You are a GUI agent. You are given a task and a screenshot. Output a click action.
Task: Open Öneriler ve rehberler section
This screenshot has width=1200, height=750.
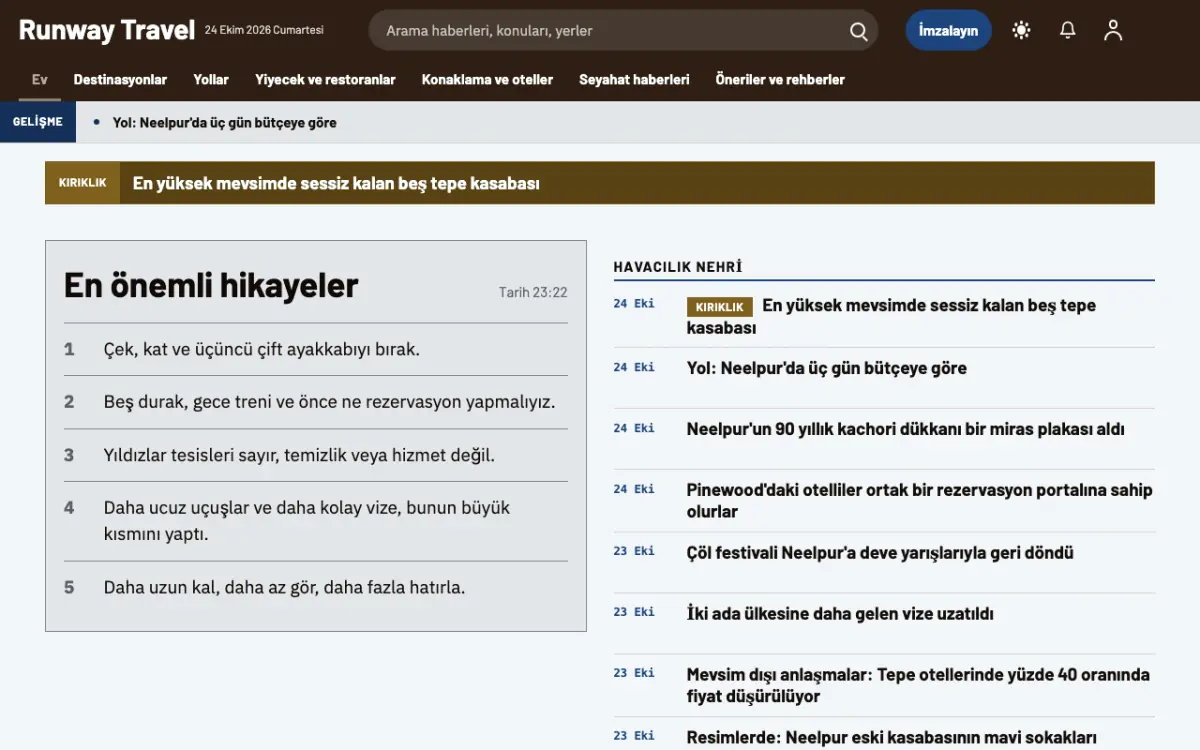[780, 79]
